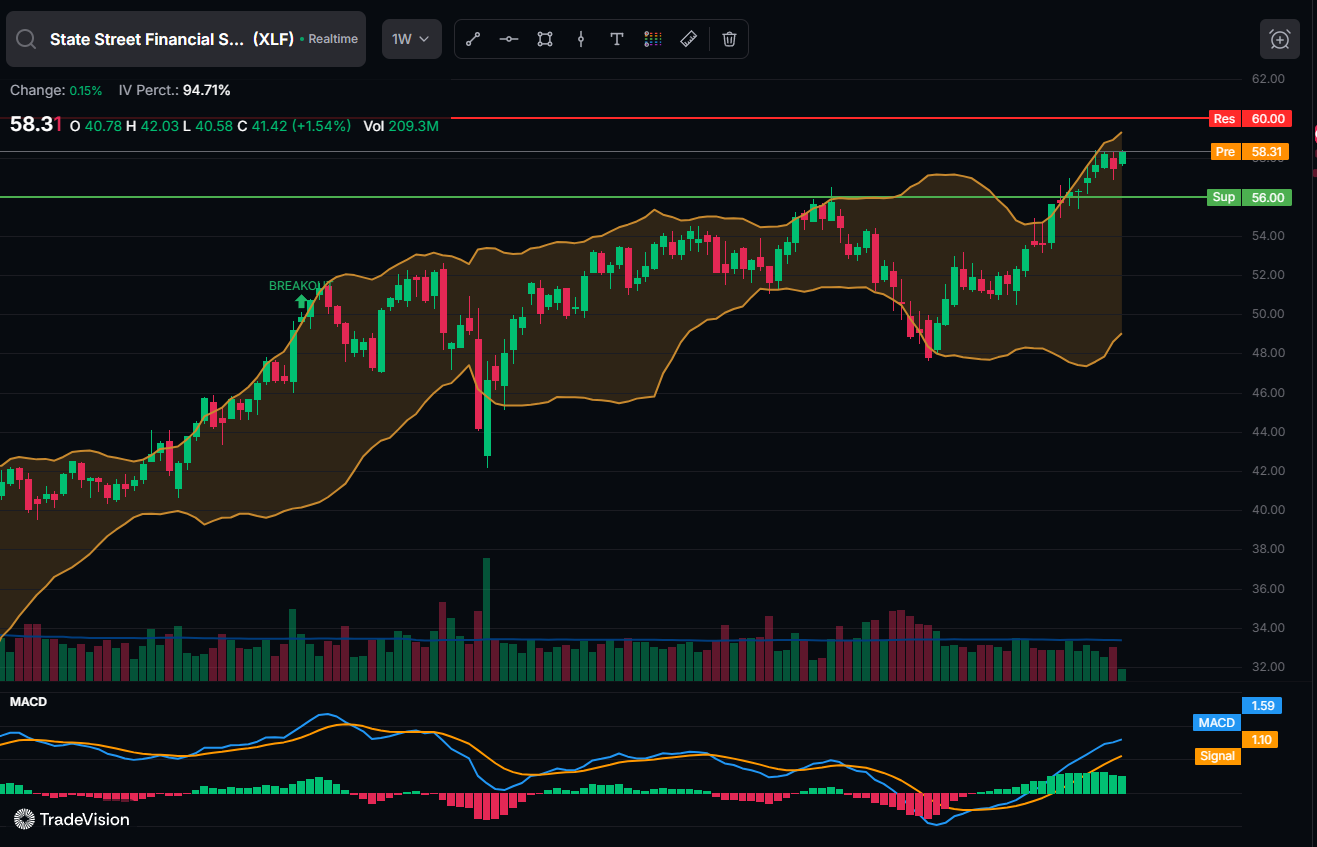Click the 44.00 price axis label
The height and width of the screenshot is (847, 1317).
(1268, 432)
